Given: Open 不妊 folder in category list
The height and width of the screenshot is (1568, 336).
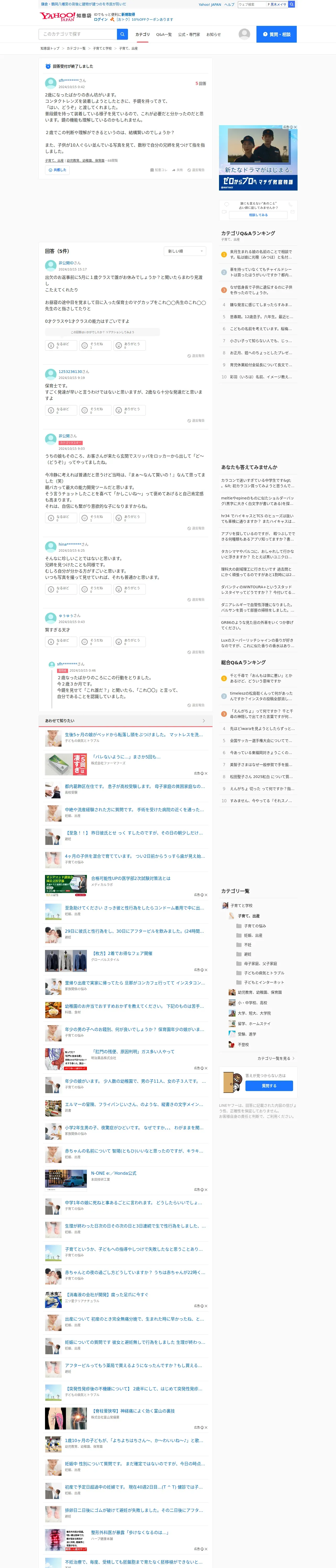Looking at the screenshot, I should (243, 945).
